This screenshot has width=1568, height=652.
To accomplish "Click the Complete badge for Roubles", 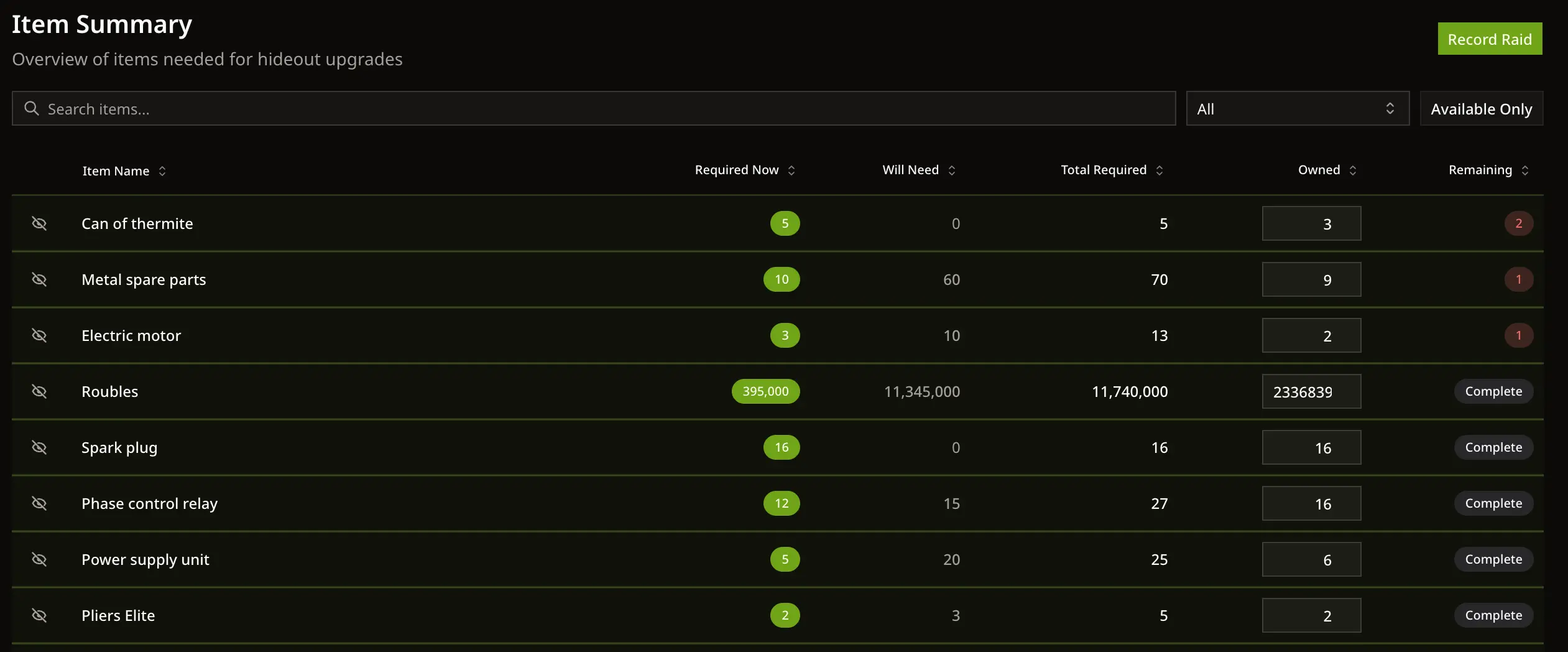I will coord(1493,391).
